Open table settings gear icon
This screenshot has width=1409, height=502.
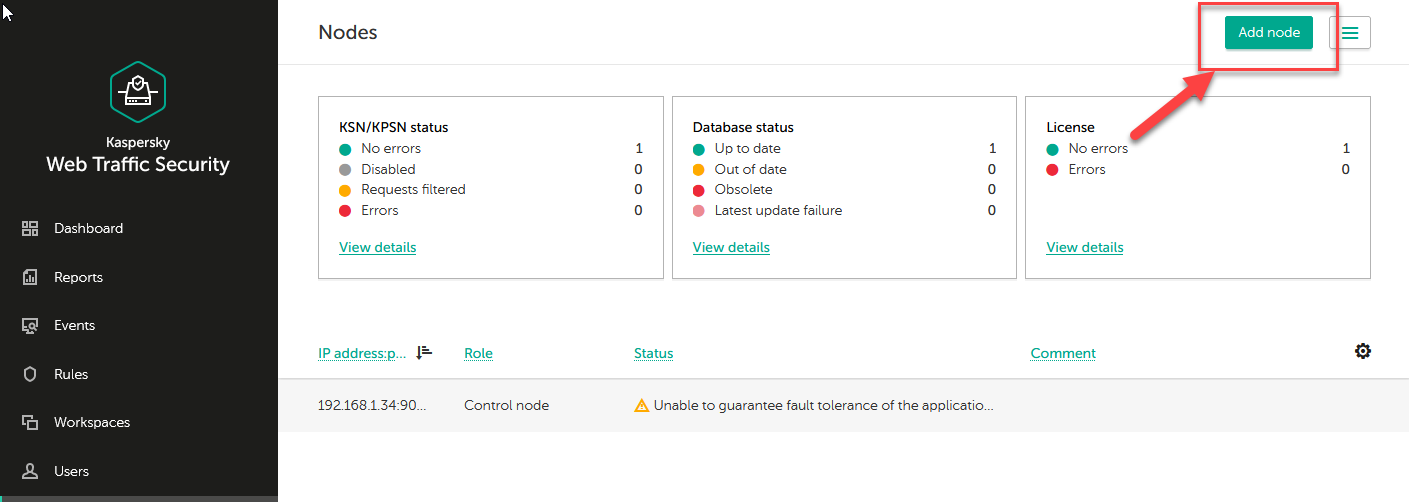point(1362,351)
